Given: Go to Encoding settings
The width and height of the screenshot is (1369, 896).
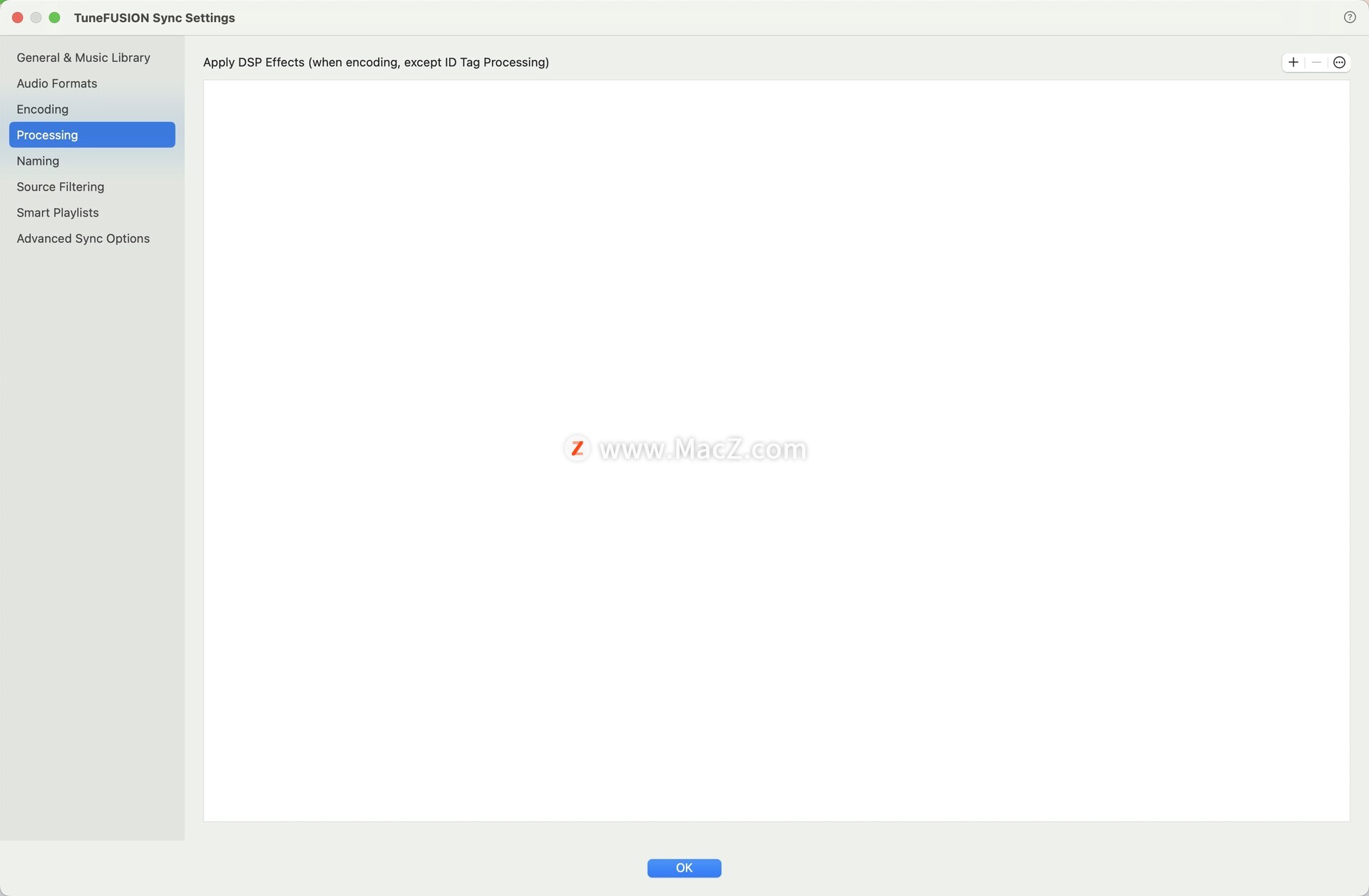Looking at the screenshot, I should coord(92,109).
